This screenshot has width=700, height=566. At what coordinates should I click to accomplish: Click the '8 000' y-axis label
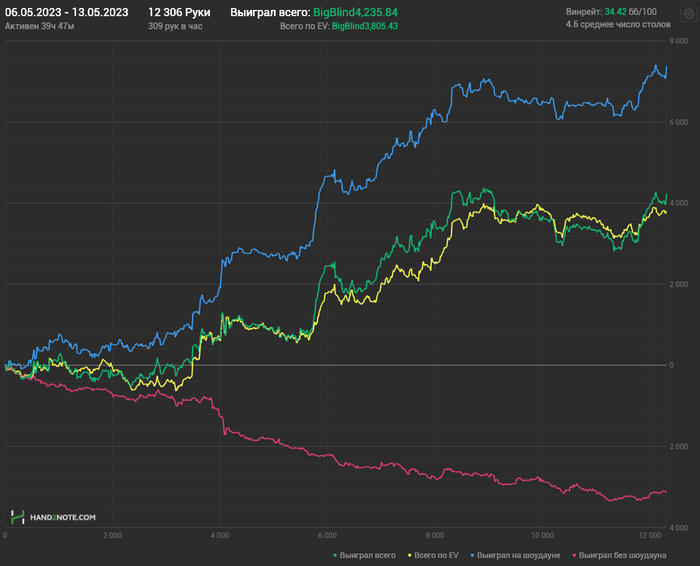click(679, 41)
